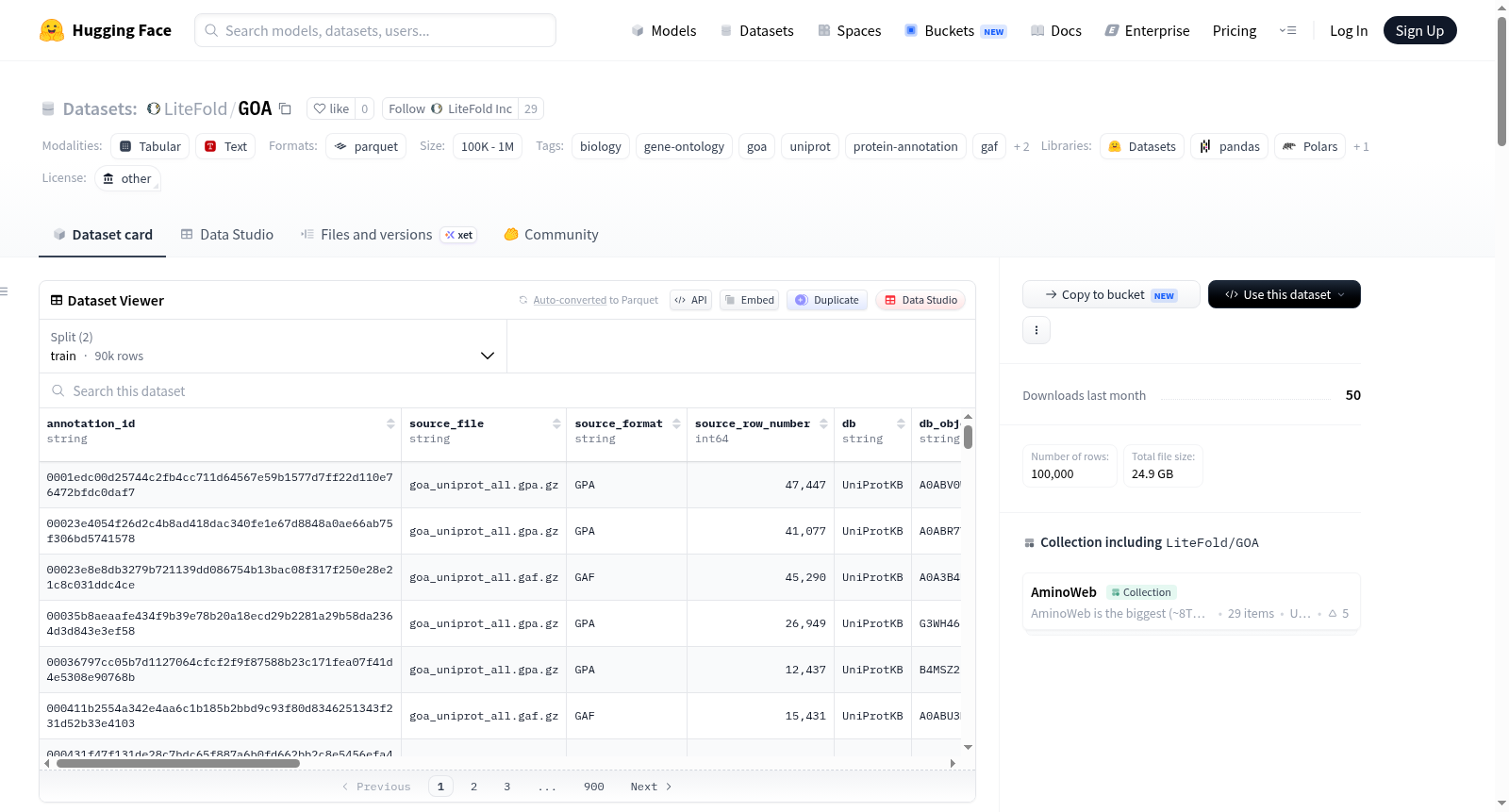This screenshot has height=812, width=1509.
Task: Select the protein-annotation tag
Action: [905, 146]
